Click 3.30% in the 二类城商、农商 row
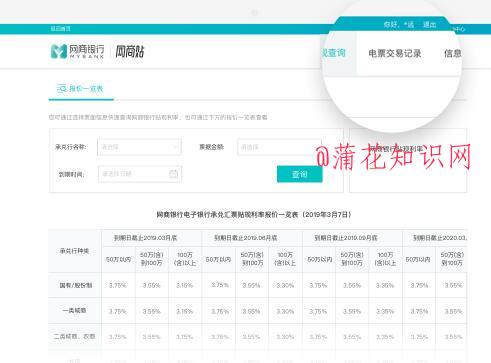This screenshot has width=491, height=363. 285,337
